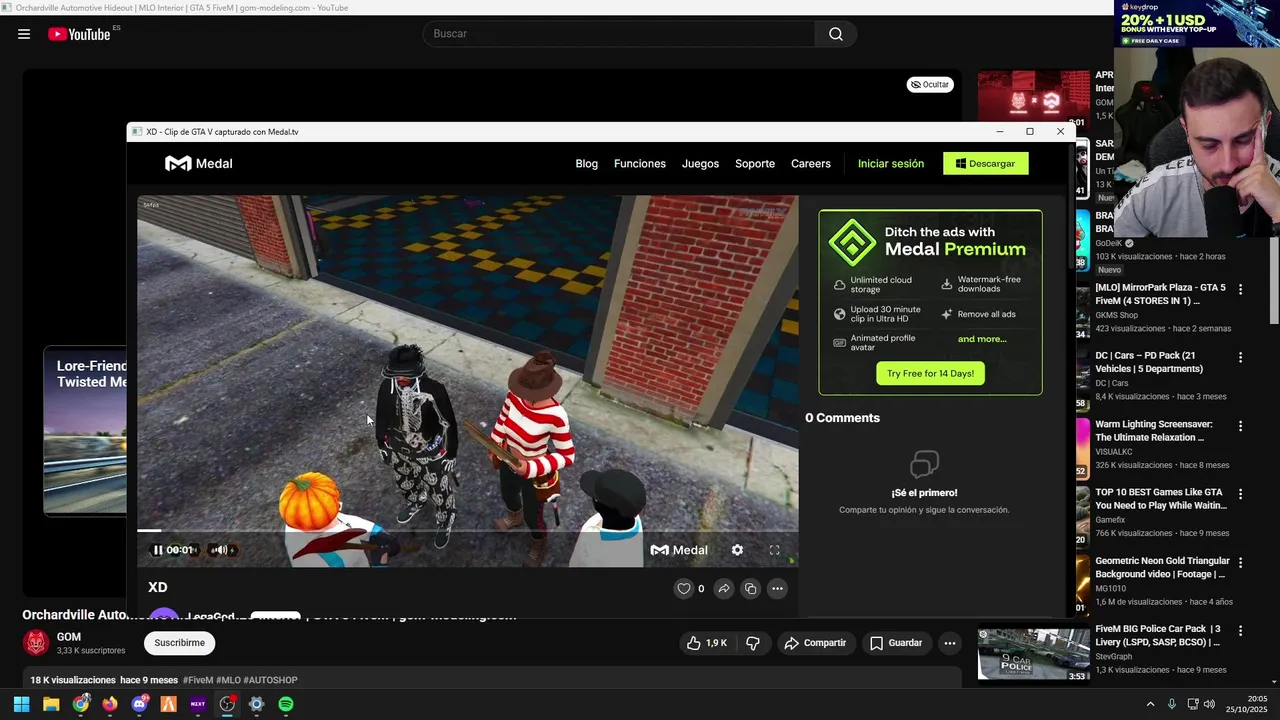Open Blog in Medal navigation
Screen dimensions: 1280x720
tap(587, 164)
